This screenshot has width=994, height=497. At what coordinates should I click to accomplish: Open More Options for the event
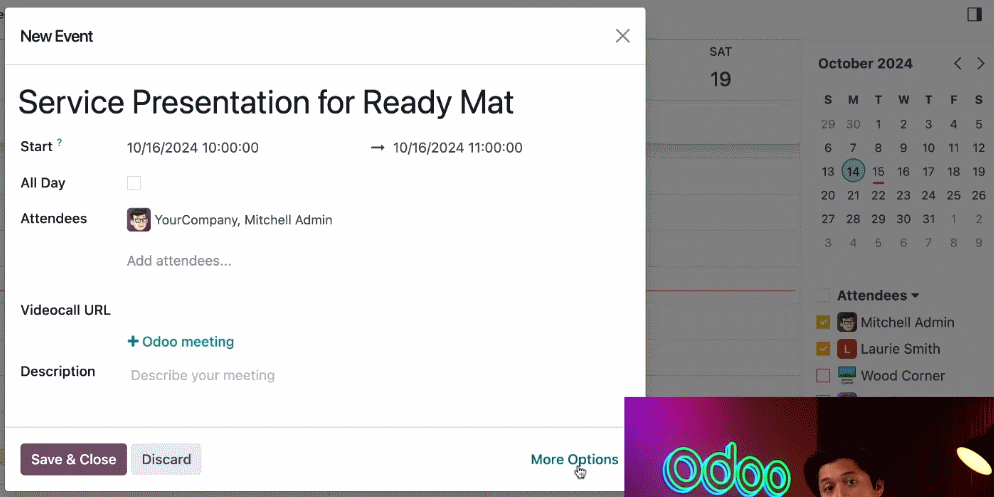(x=574, y=460)
